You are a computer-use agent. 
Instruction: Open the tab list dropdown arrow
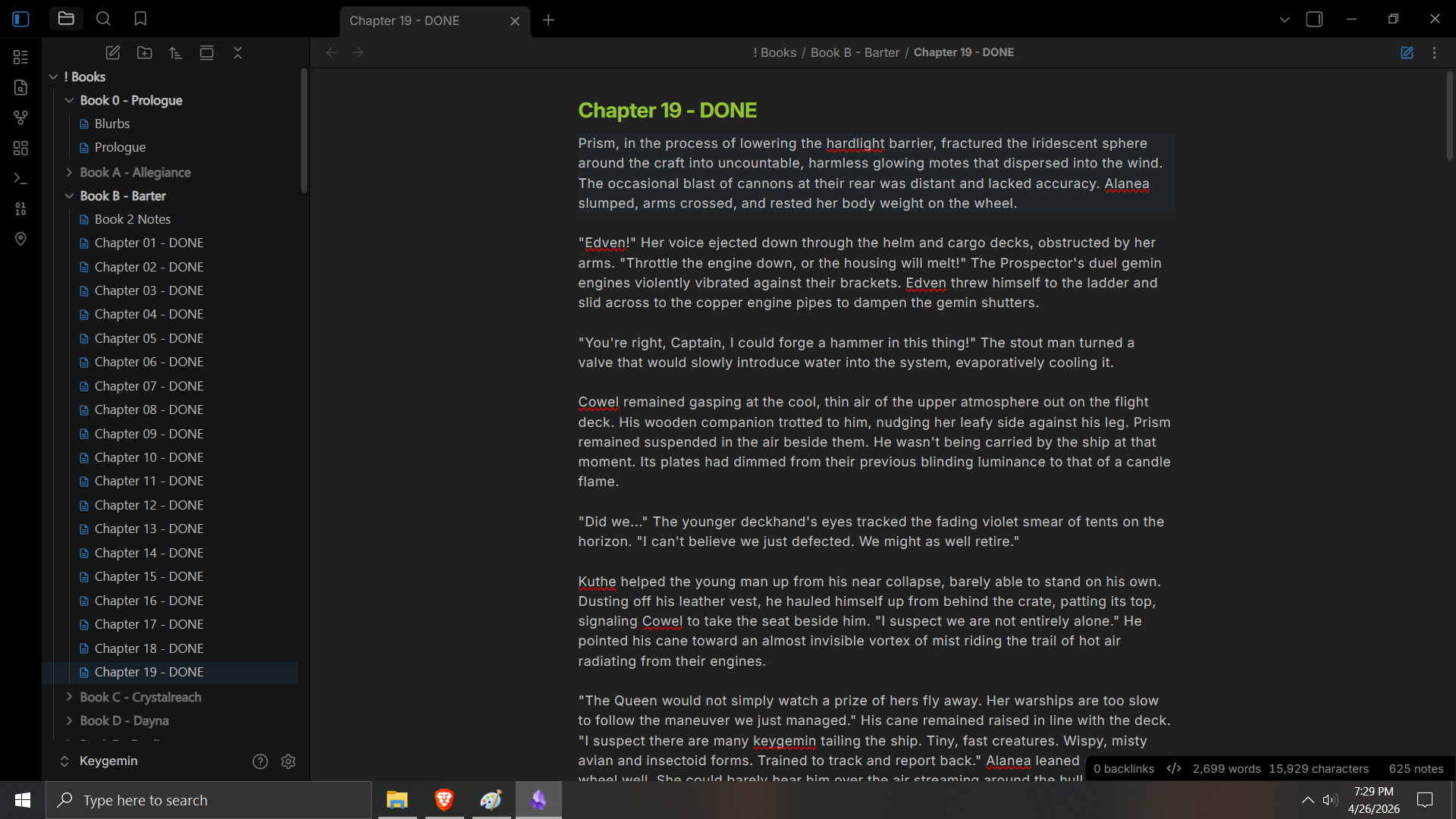(x=1284, y=20)
